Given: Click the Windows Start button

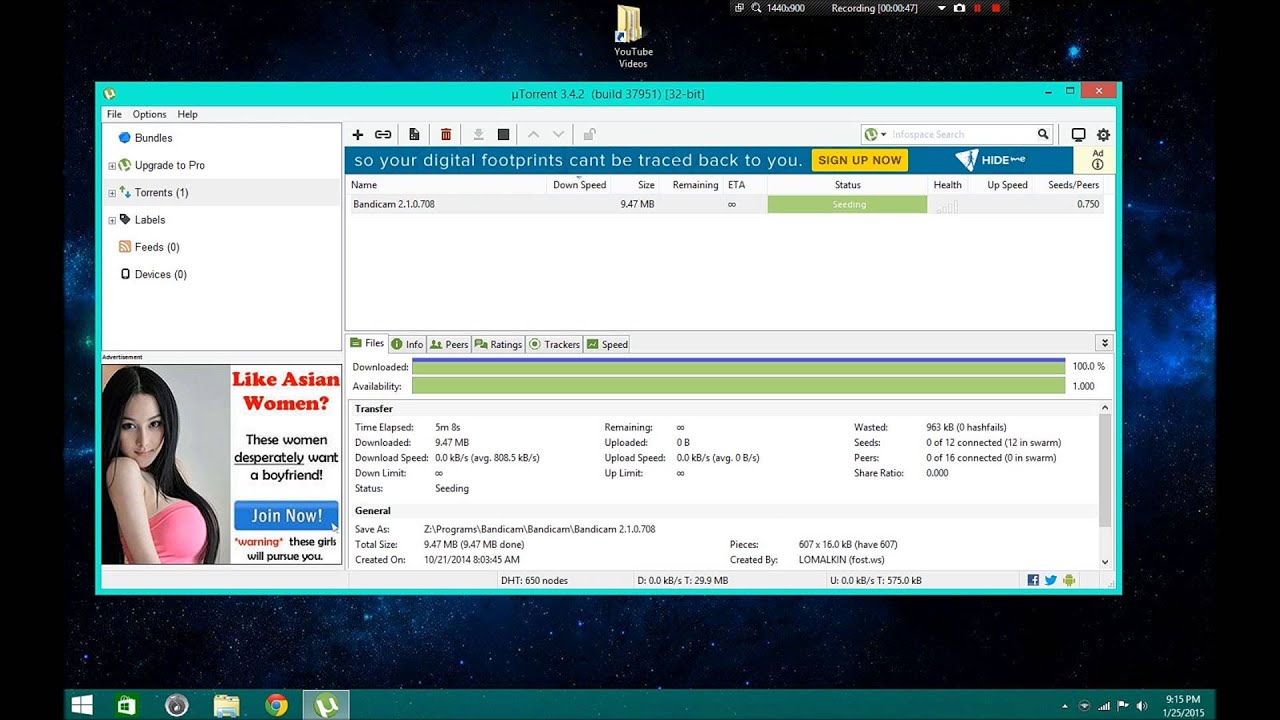Looking at the screenshot, I should tap(82, 705).
